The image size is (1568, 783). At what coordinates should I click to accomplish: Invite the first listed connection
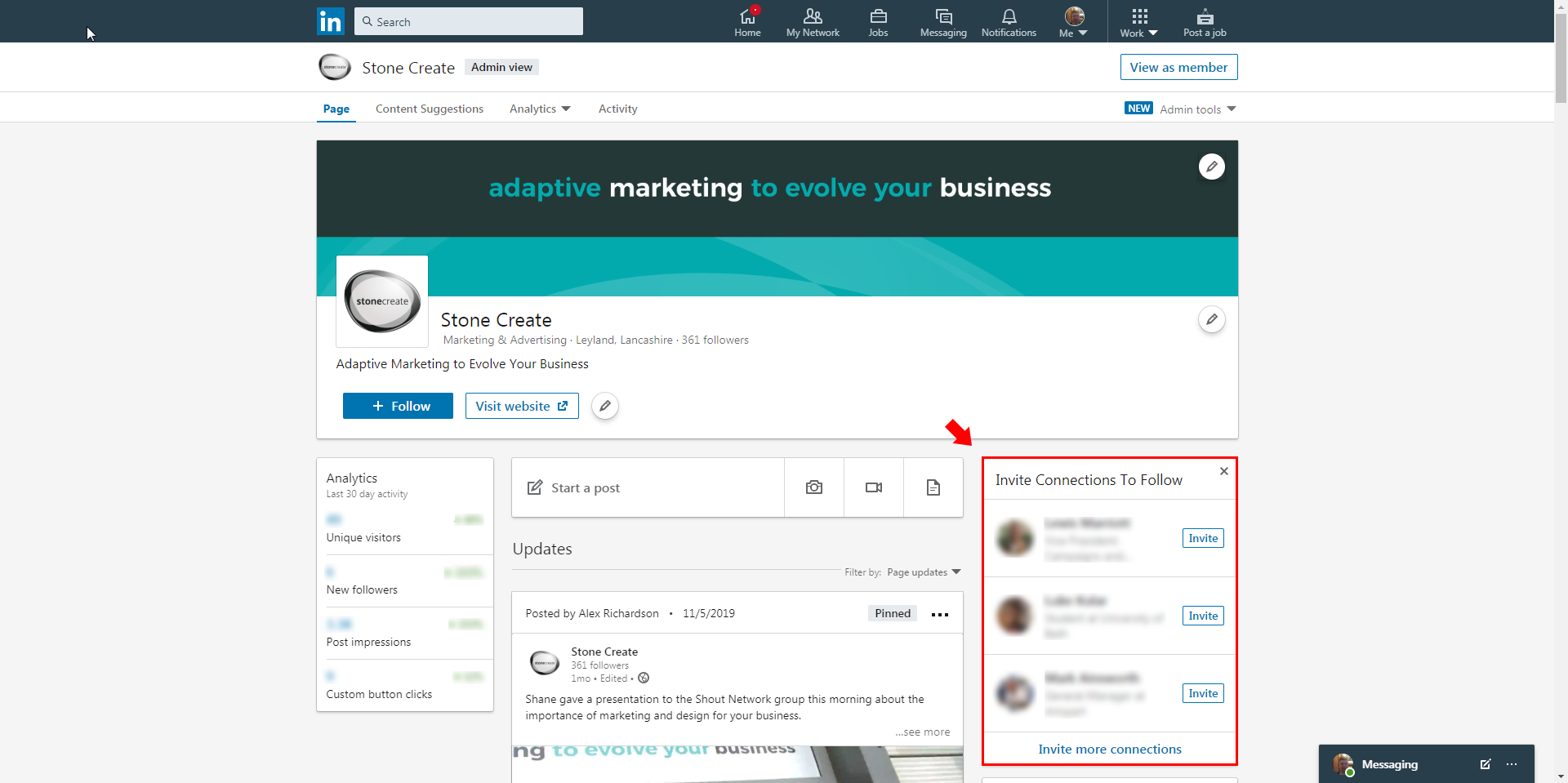(1203, 538)
